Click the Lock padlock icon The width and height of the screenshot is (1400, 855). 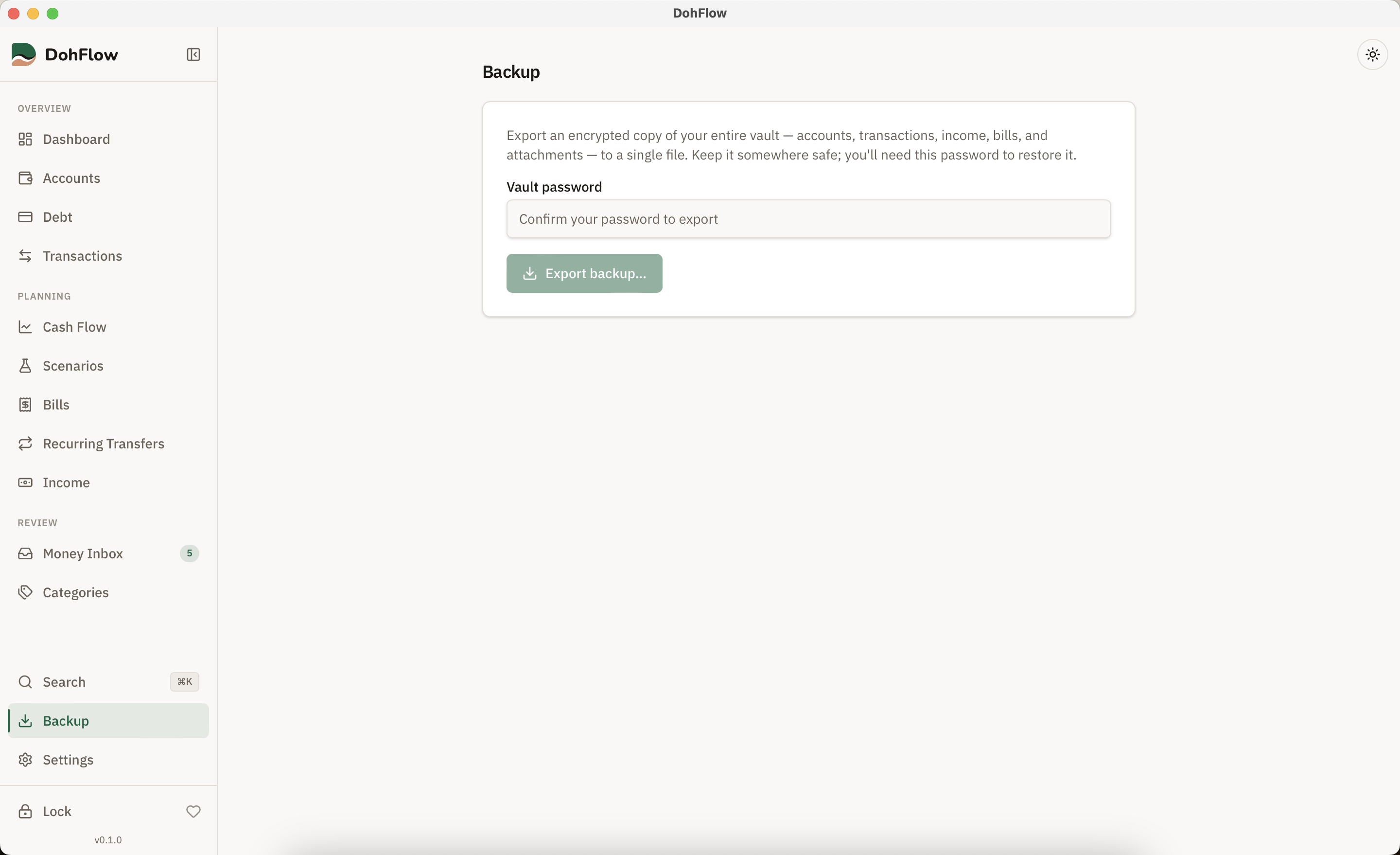point(25,811)
